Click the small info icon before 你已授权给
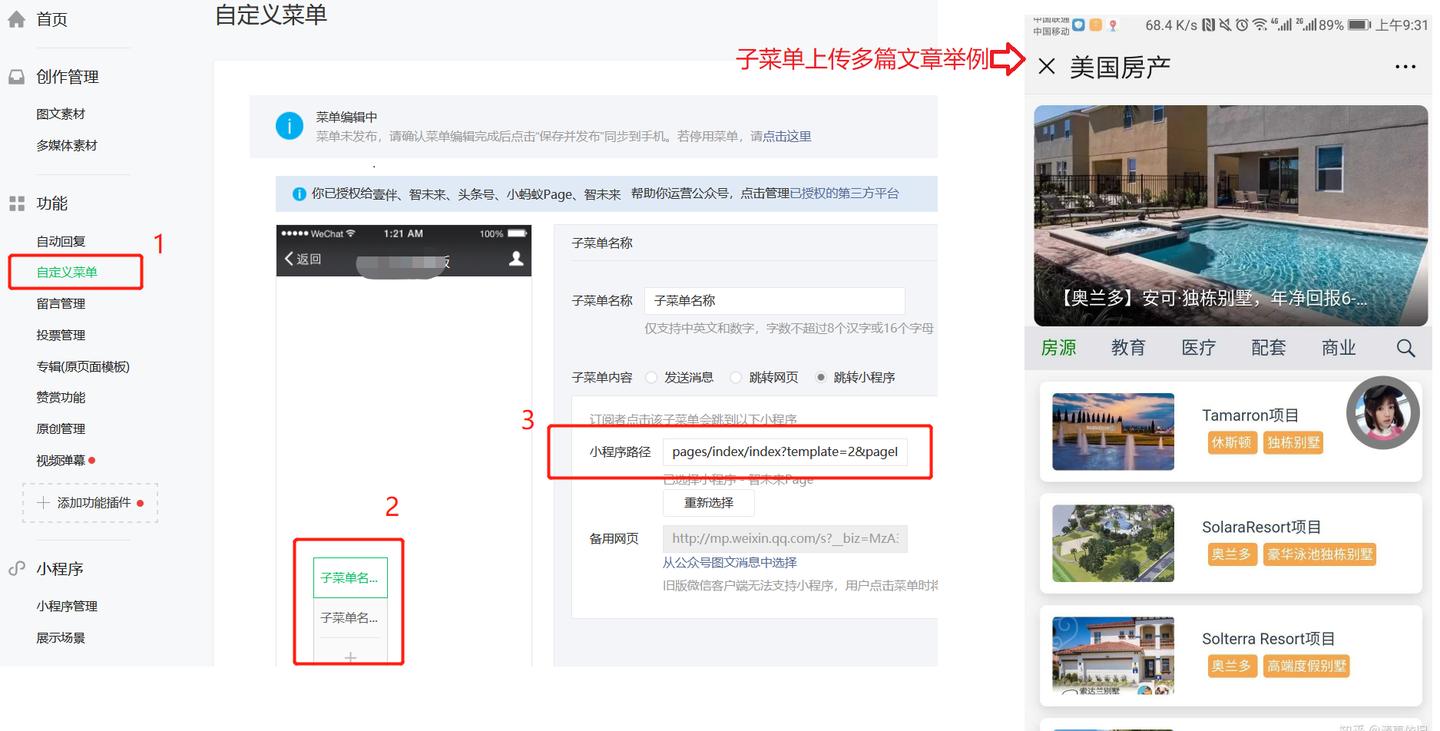Viewport: 1440px width, 731px height. click(x=299, y=194)
